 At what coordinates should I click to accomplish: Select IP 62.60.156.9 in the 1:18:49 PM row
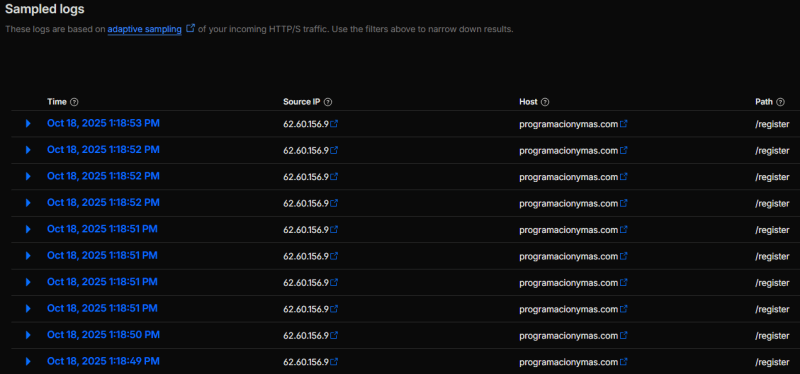[x=306, y=362]
